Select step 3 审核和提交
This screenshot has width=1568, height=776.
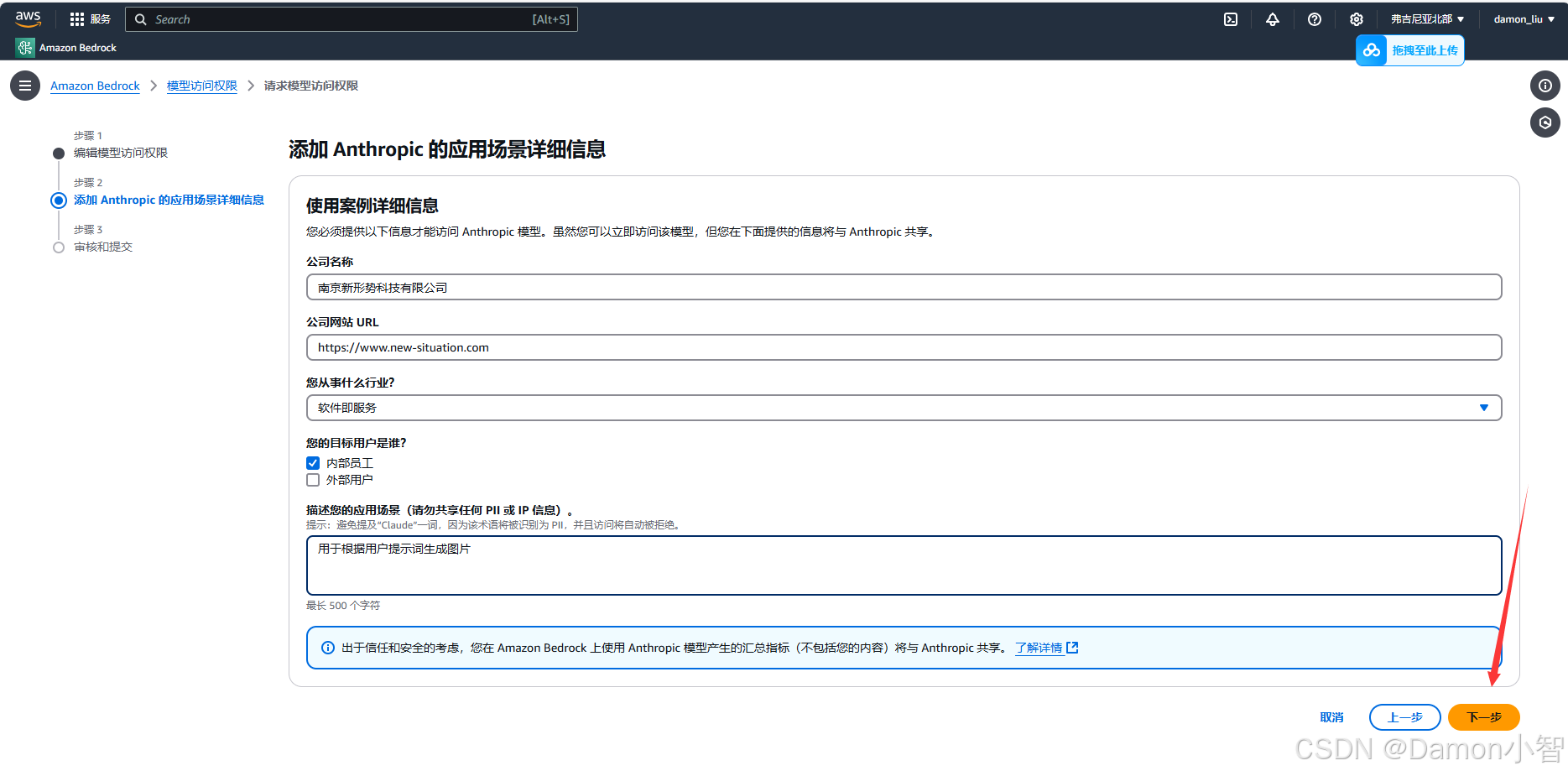(x=103, y=247)
